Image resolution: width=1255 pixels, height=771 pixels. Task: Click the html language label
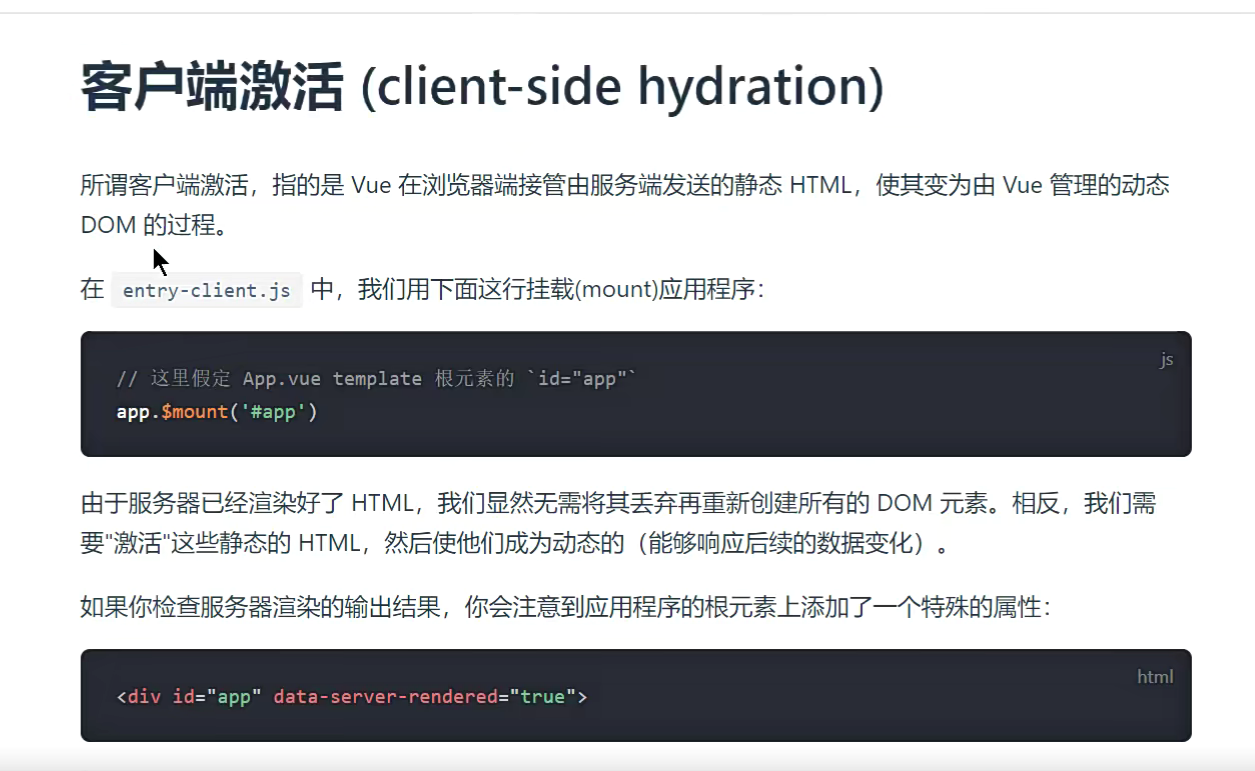pos(1154,677)
